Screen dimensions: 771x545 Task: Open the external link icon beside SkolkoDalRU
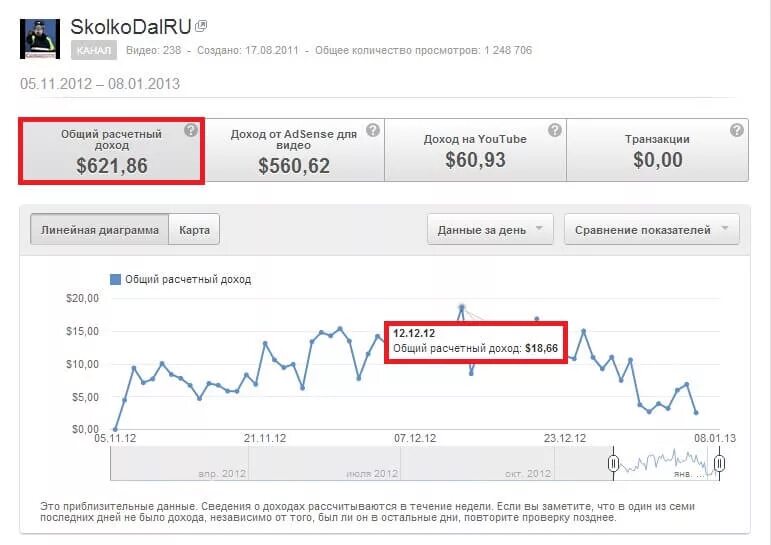click(201, 26)
